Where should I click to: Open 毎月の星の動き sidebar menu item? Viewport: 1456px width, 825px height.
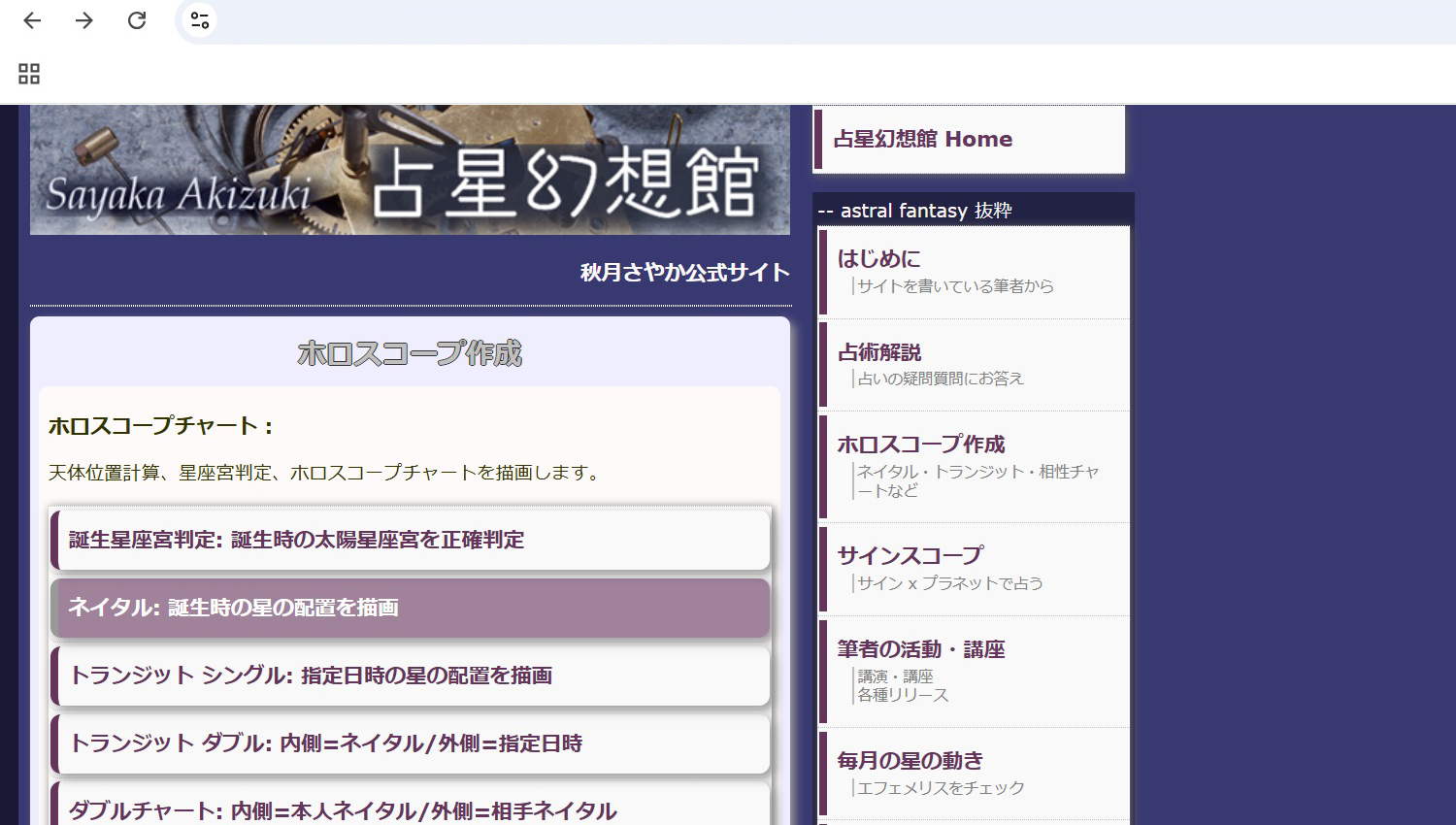pos(975,774)
